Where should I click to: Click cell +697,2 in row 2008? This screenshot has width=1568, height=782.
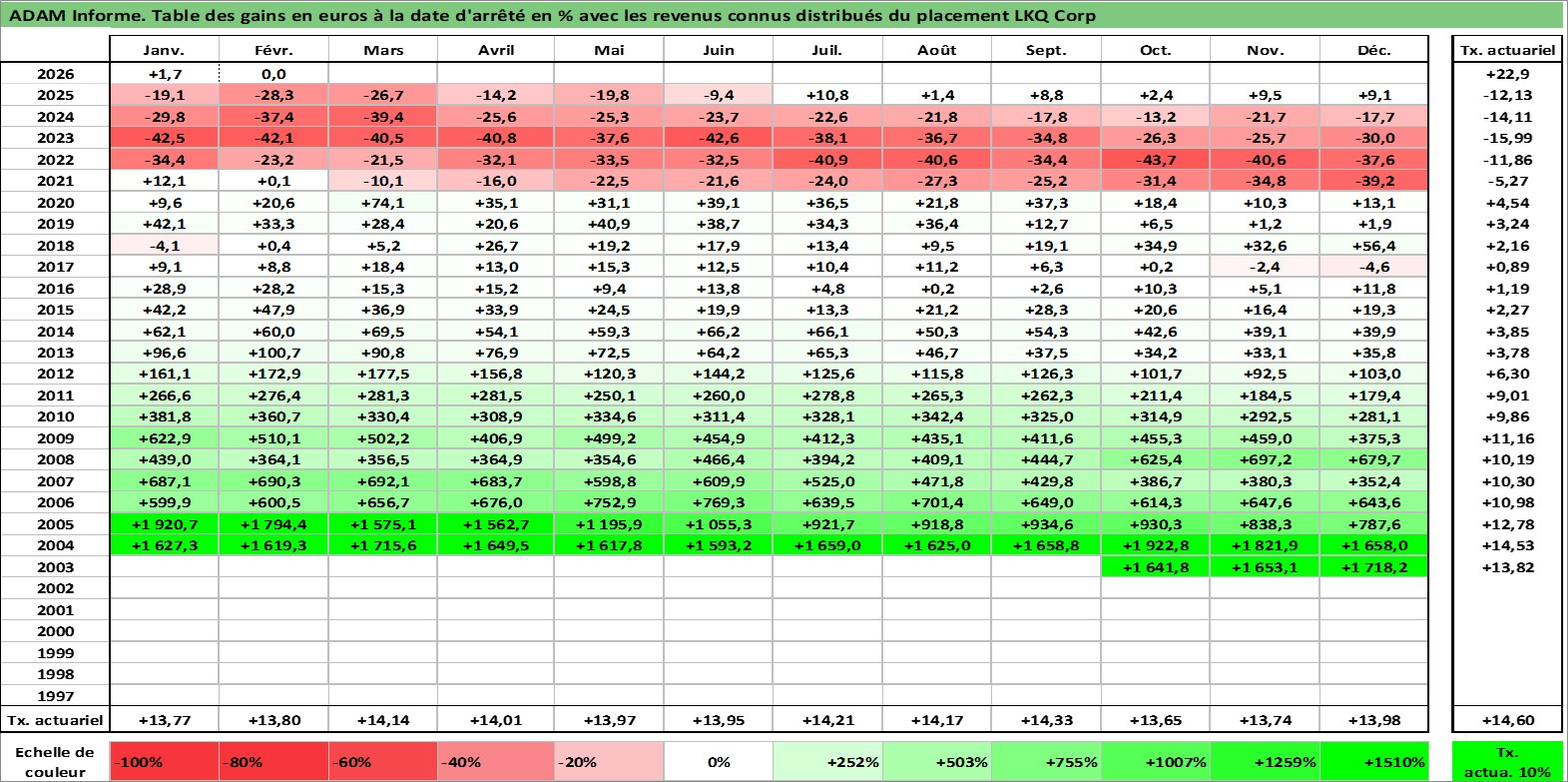coord(1265,459)
